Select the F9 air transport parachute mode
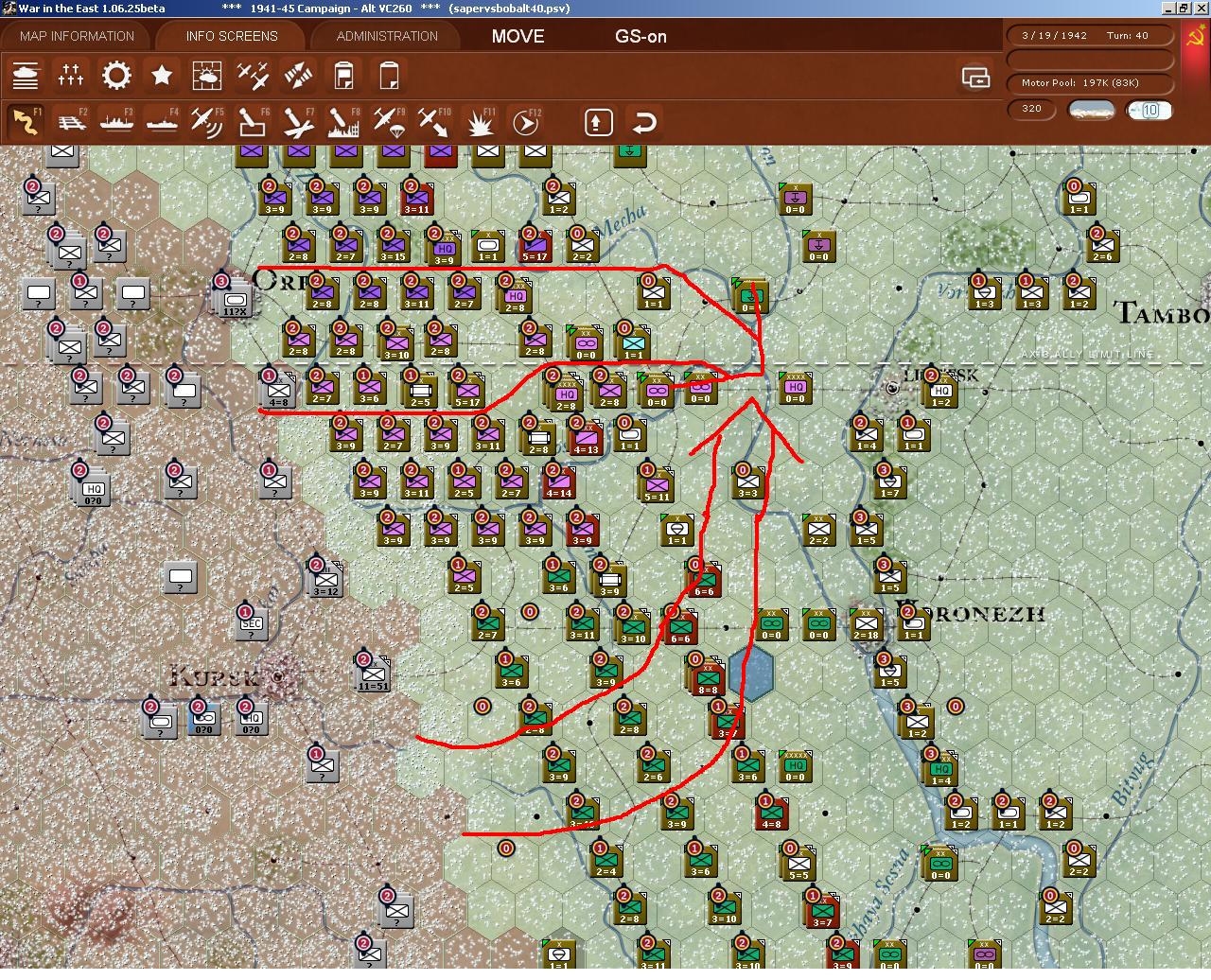 click(389, 122)
